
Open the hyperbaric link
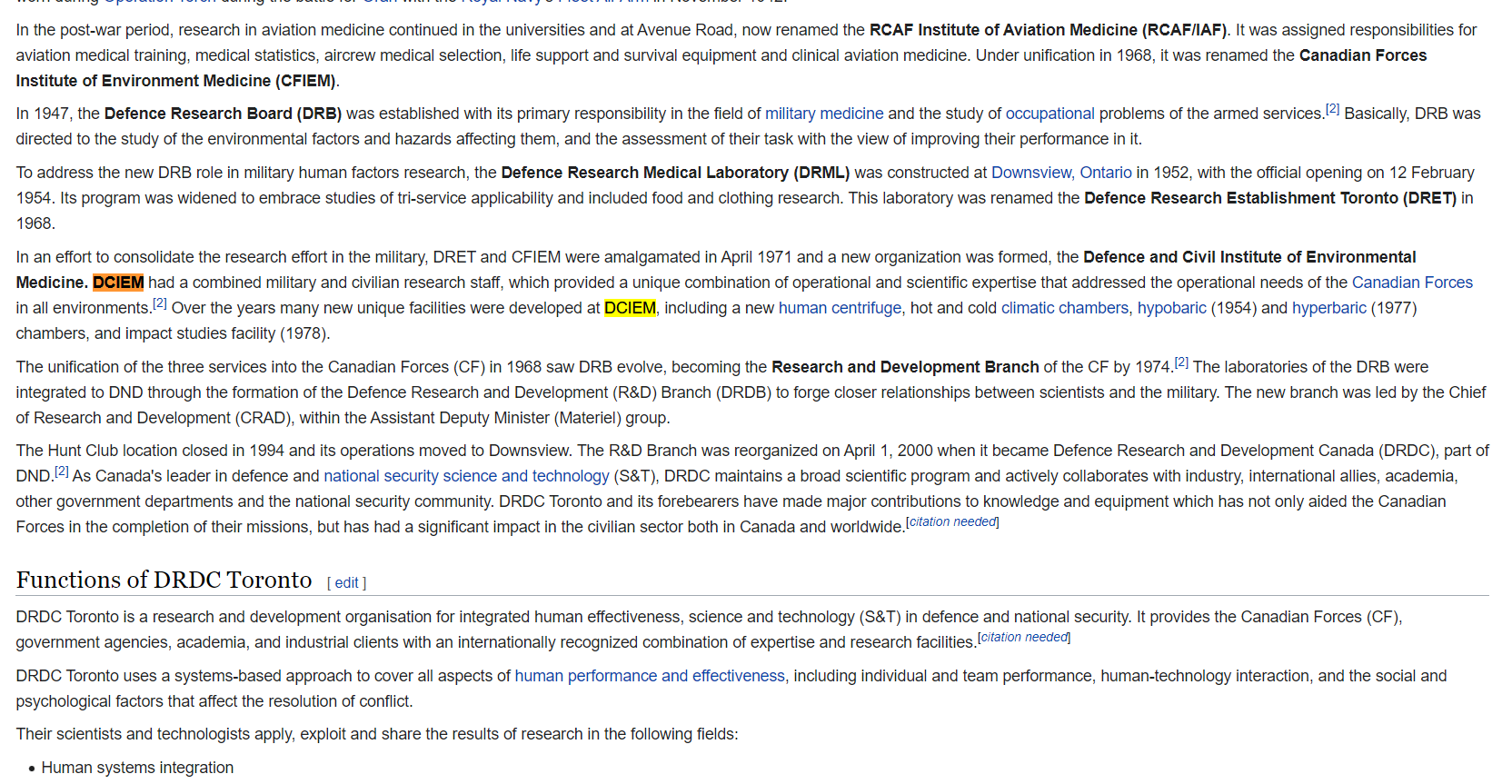click(1328, 308)
